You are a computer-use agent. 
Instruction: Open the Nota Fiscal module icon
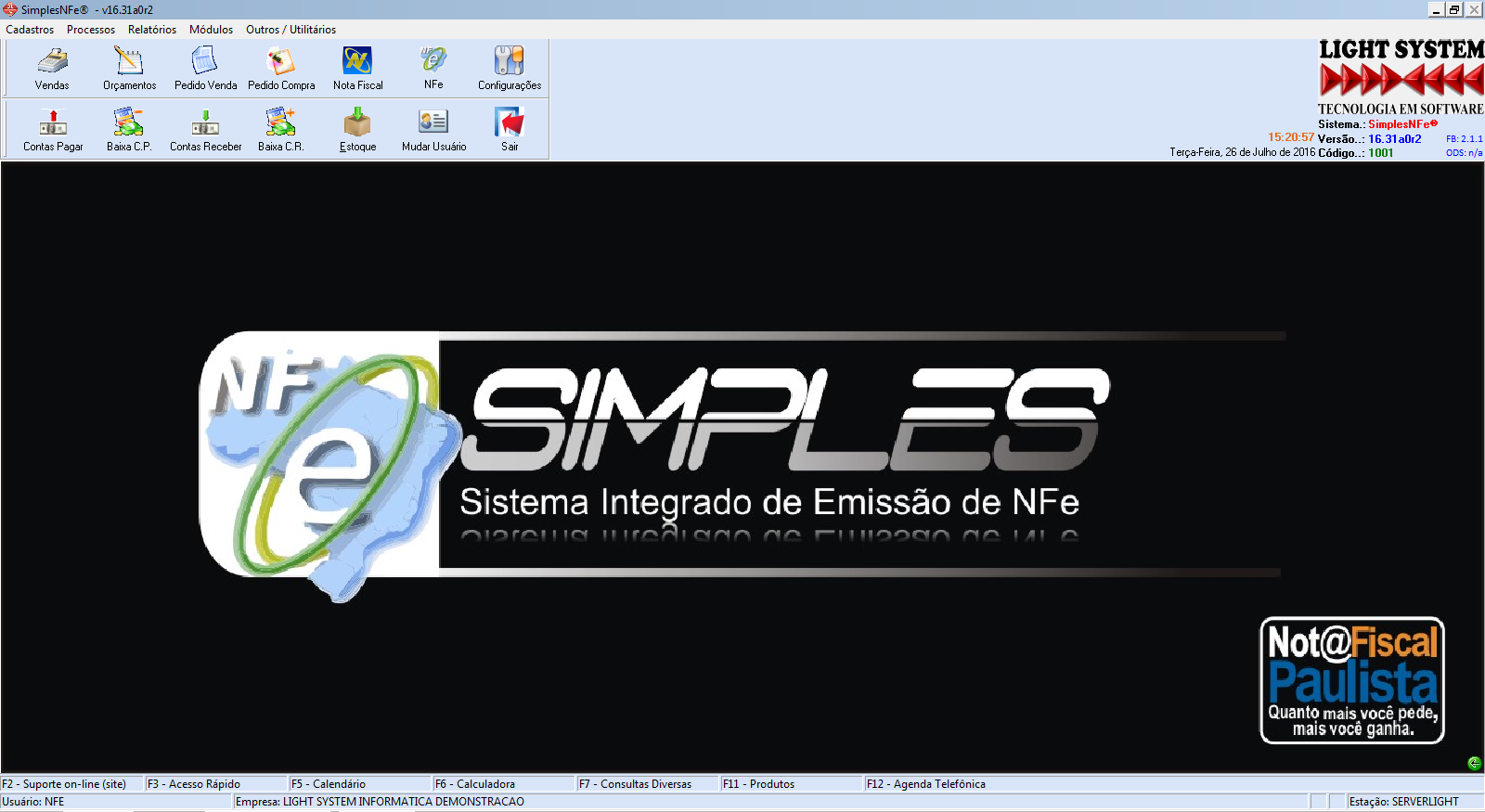click(357, 61)
